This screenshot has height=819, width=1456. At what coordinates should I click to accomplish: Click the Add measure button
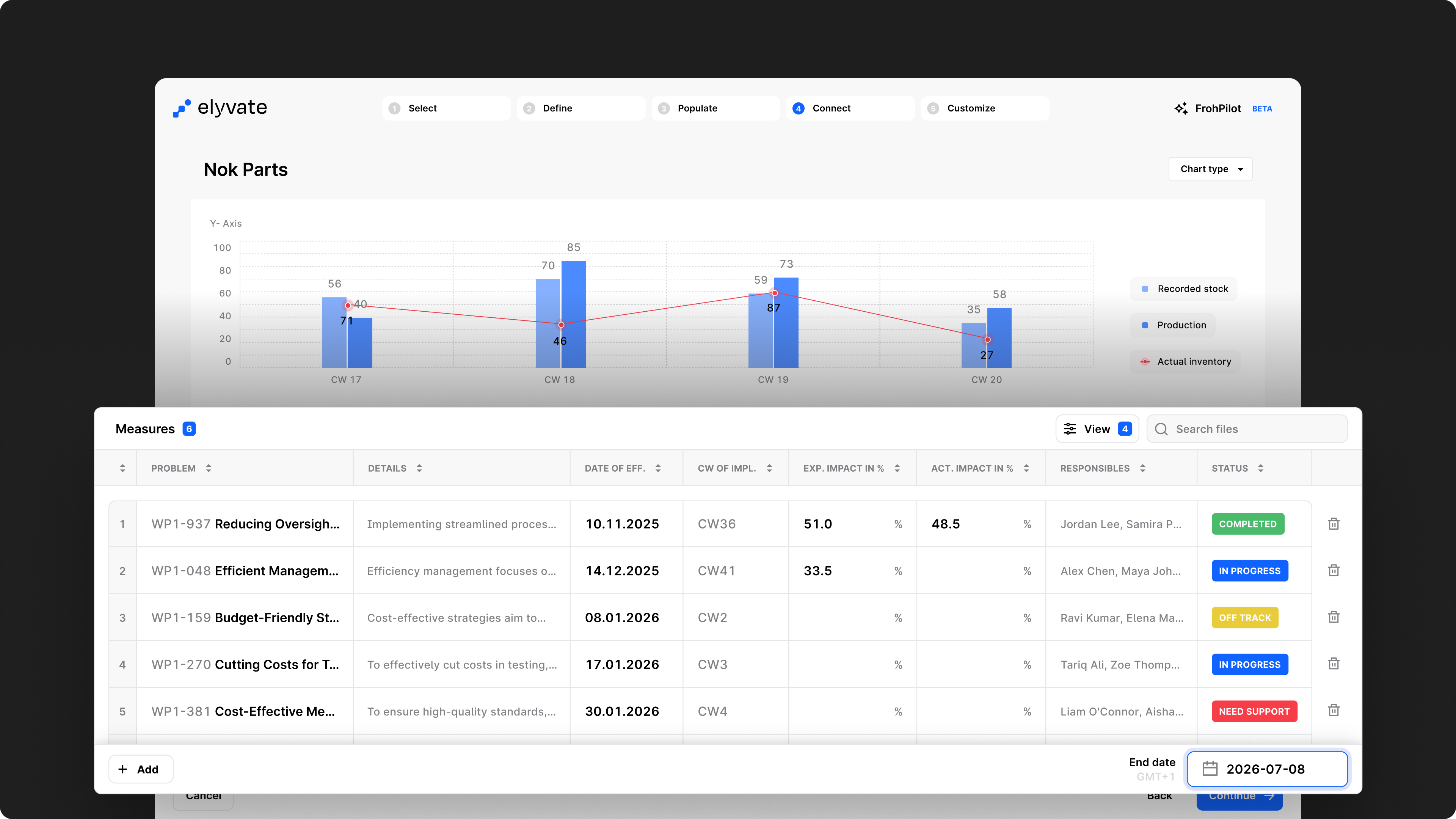click(140, 769)
